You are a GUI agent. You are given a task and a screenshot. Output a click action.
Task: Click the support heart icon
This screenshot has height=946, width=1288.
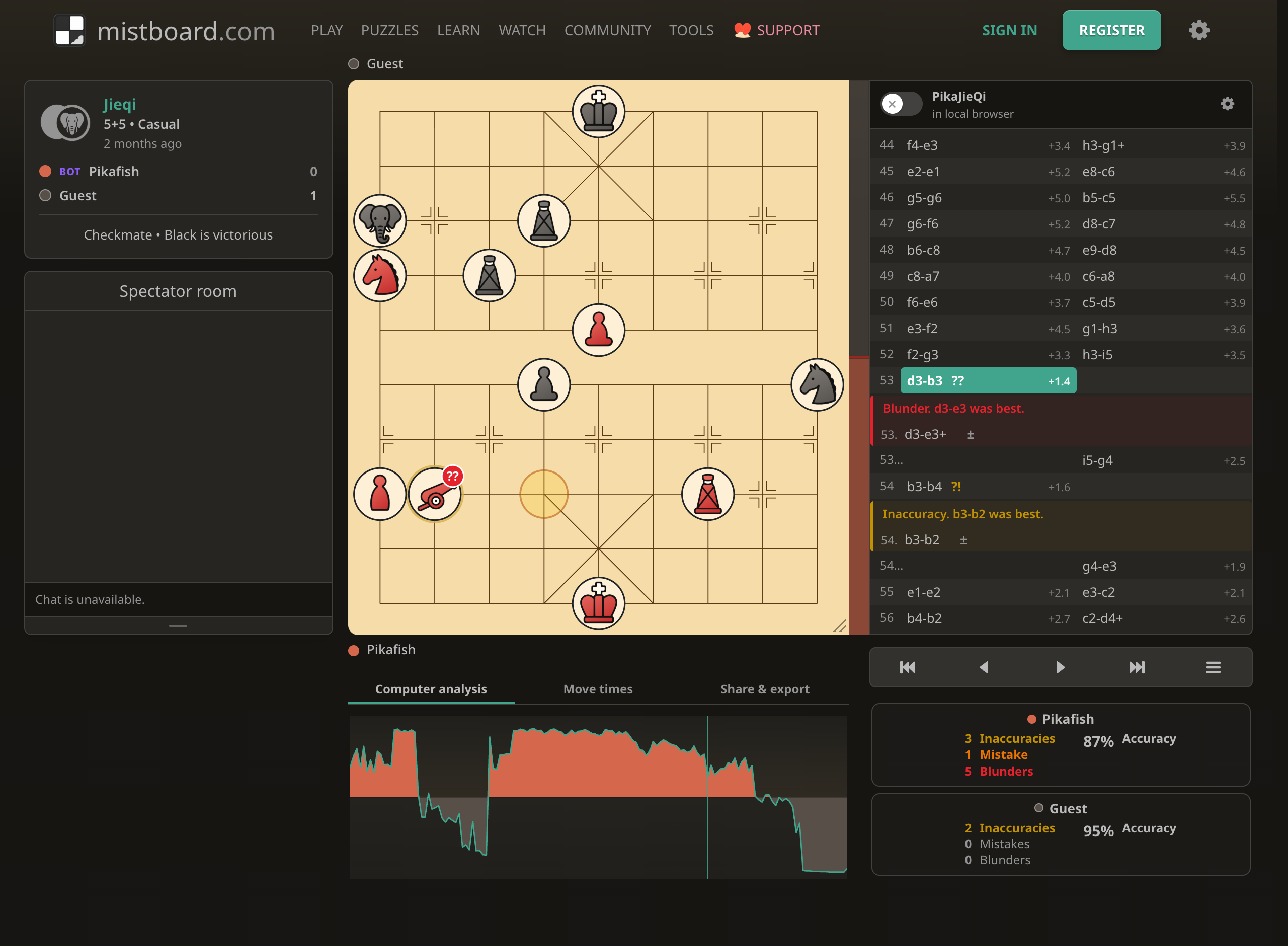(743, 30)
